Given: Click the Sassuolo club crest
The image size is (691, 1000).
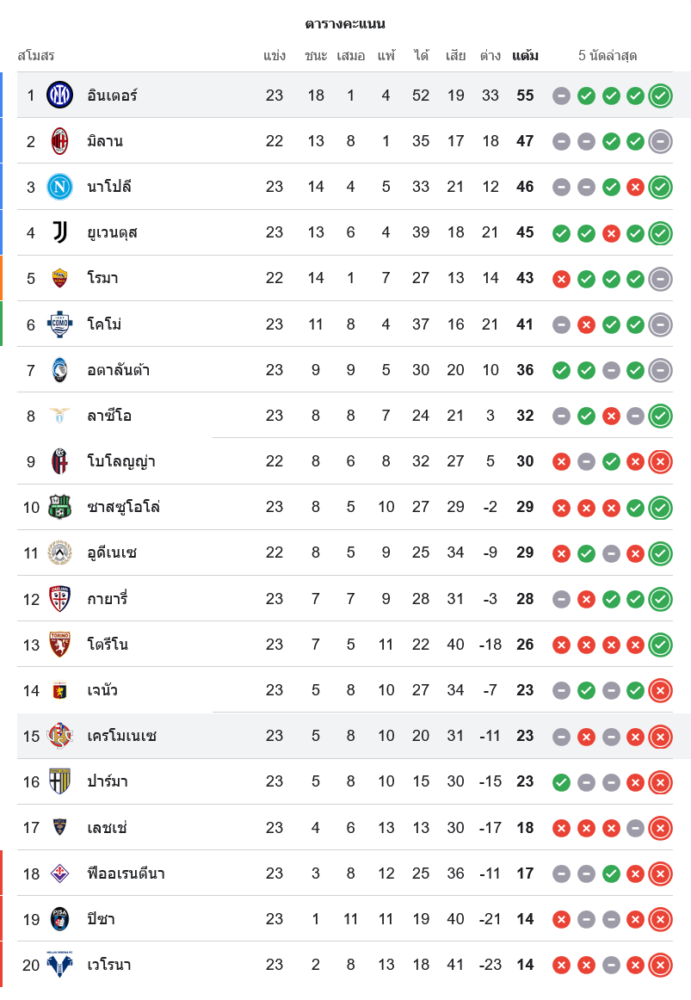Looking at the screenshot, I should tap(60, 507).
